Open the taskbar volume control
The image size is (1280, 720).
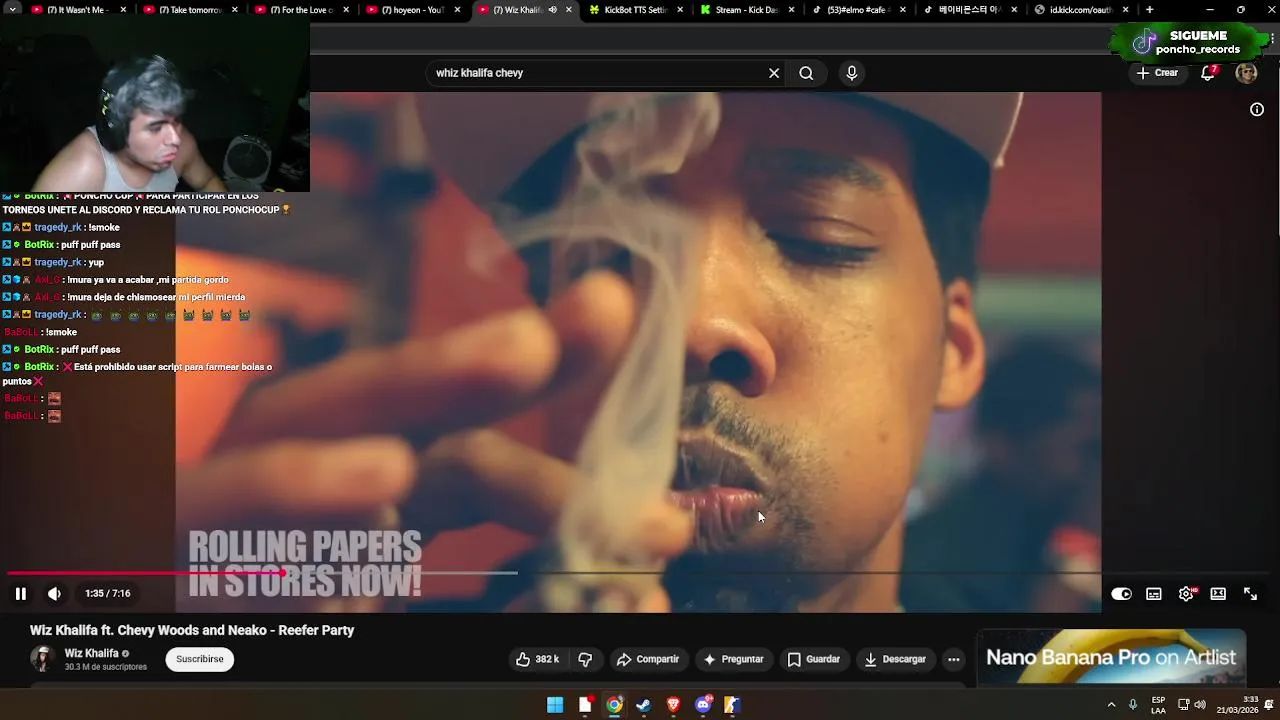click(x=1200, y=705)
